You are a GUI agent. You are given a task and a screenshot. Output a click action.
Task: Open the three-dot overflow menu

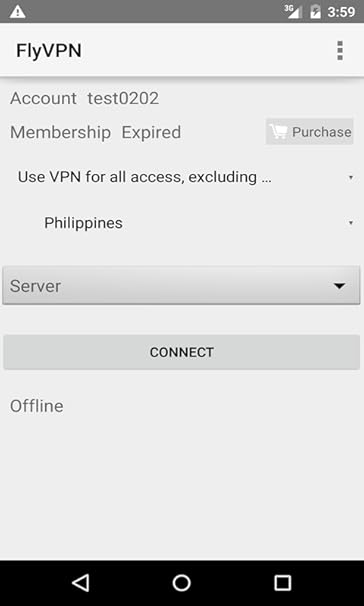coord(340,51)
